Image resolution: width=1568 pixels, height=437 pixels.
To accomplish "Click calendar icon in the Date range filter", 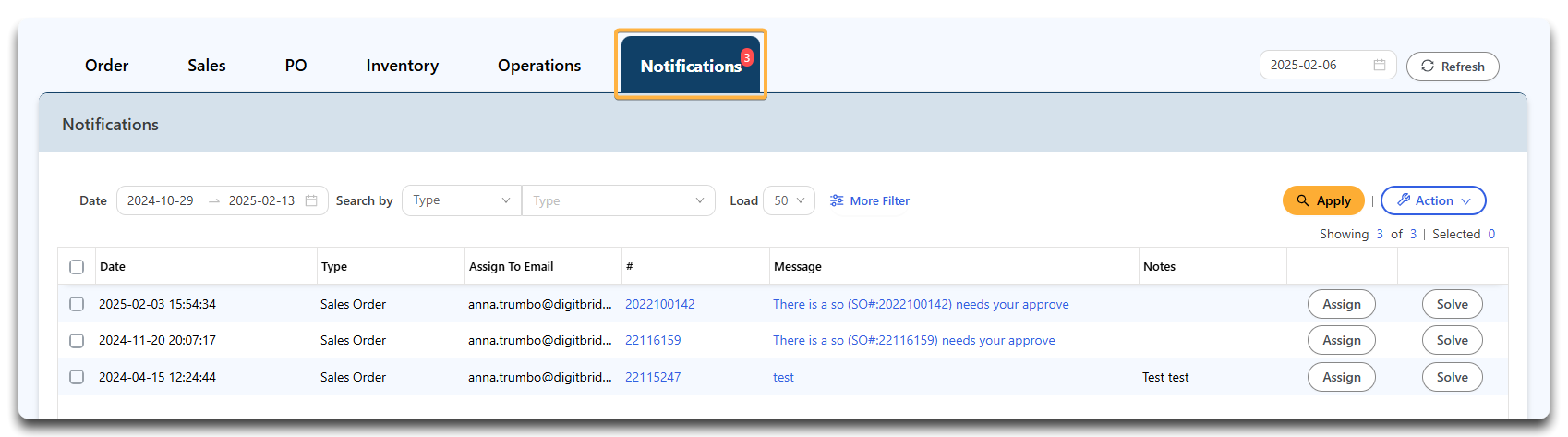I will (x=311, y=200).
